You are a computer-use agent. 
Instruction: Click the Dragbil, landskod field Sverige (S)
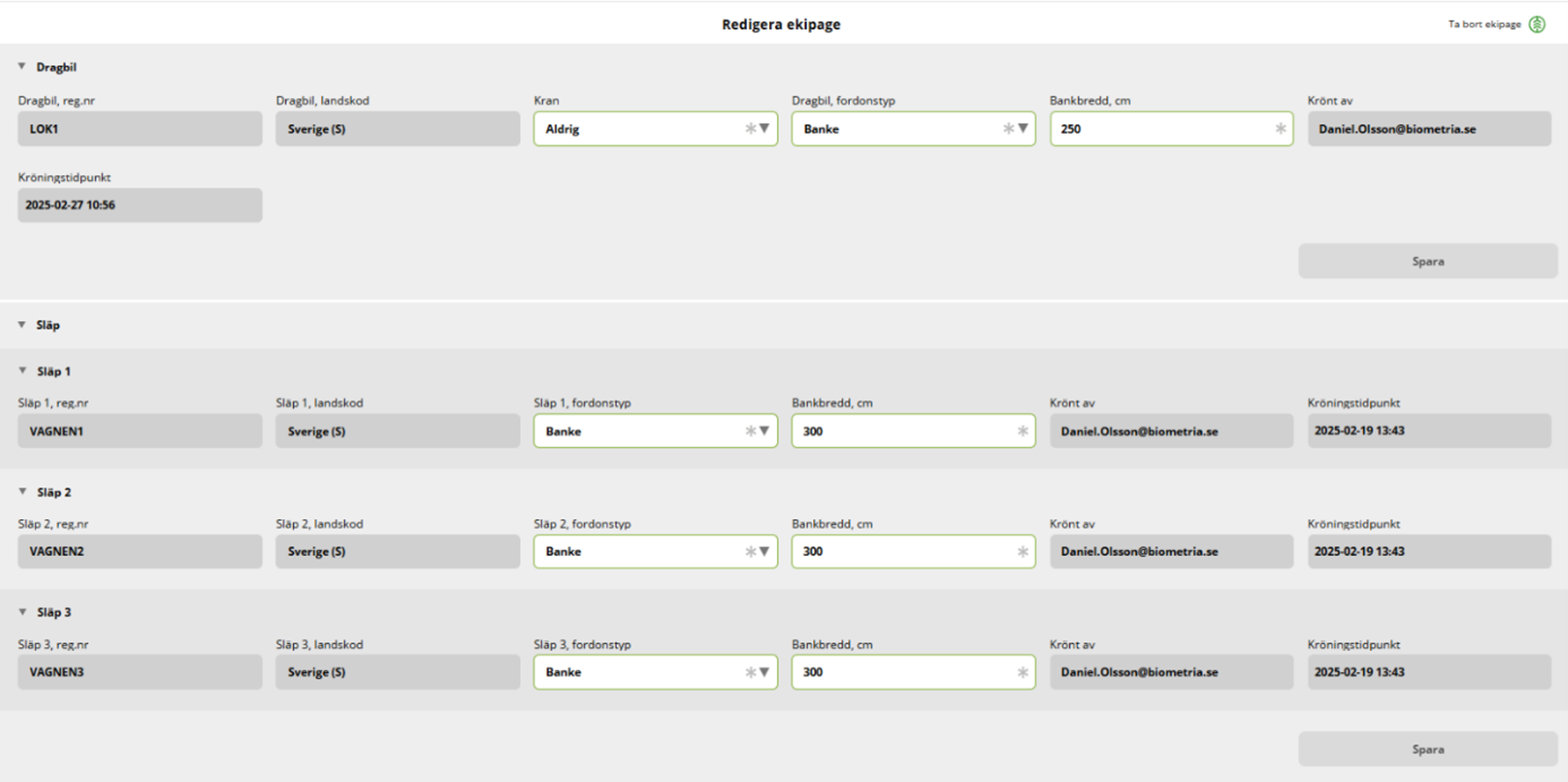pos(397,129)
